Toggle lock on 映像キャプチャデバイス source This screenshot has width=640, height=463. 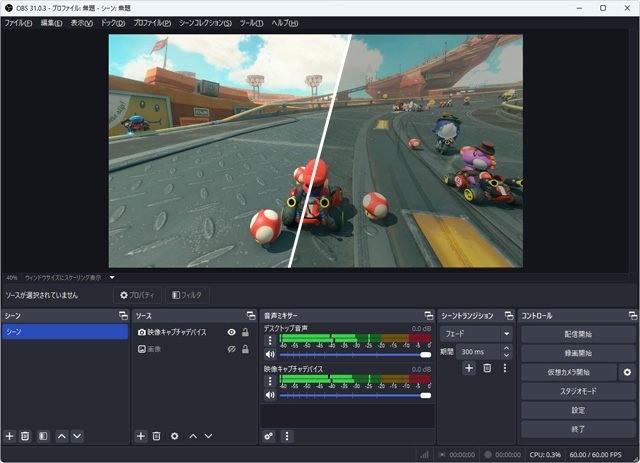pos(245,332)
